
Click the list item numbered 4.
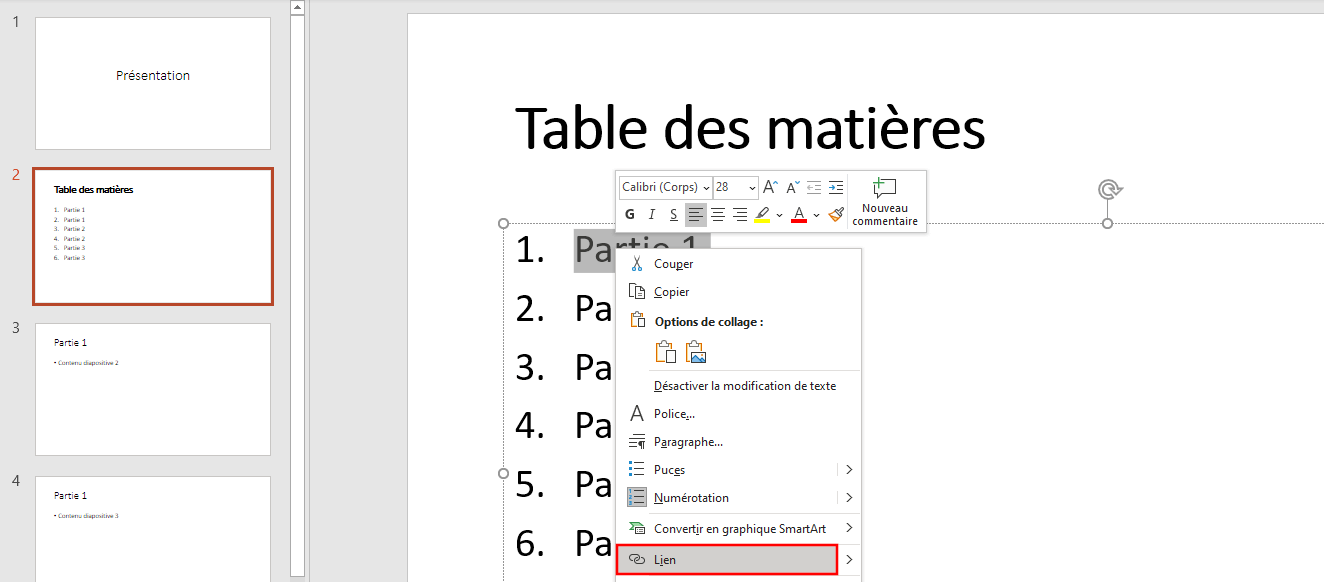point(563,426)
